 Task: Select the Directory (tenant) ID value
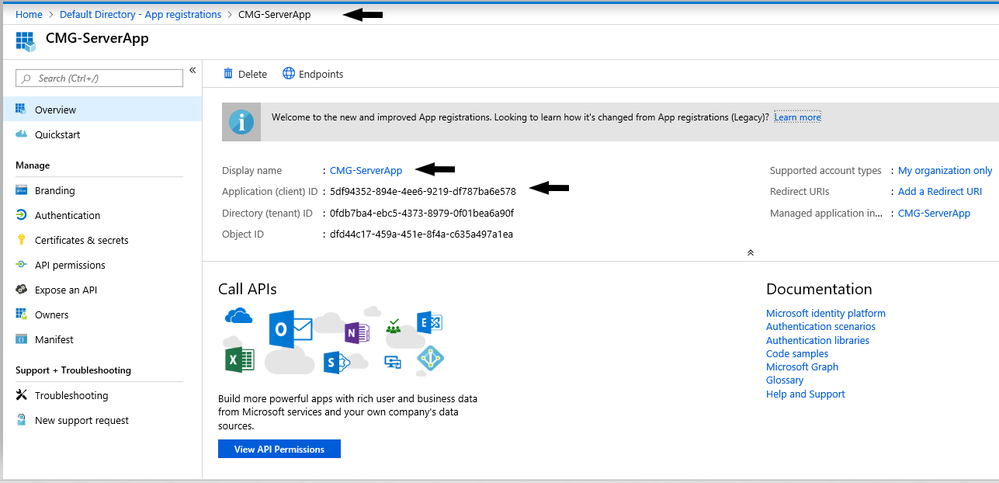tap(422, 213)
